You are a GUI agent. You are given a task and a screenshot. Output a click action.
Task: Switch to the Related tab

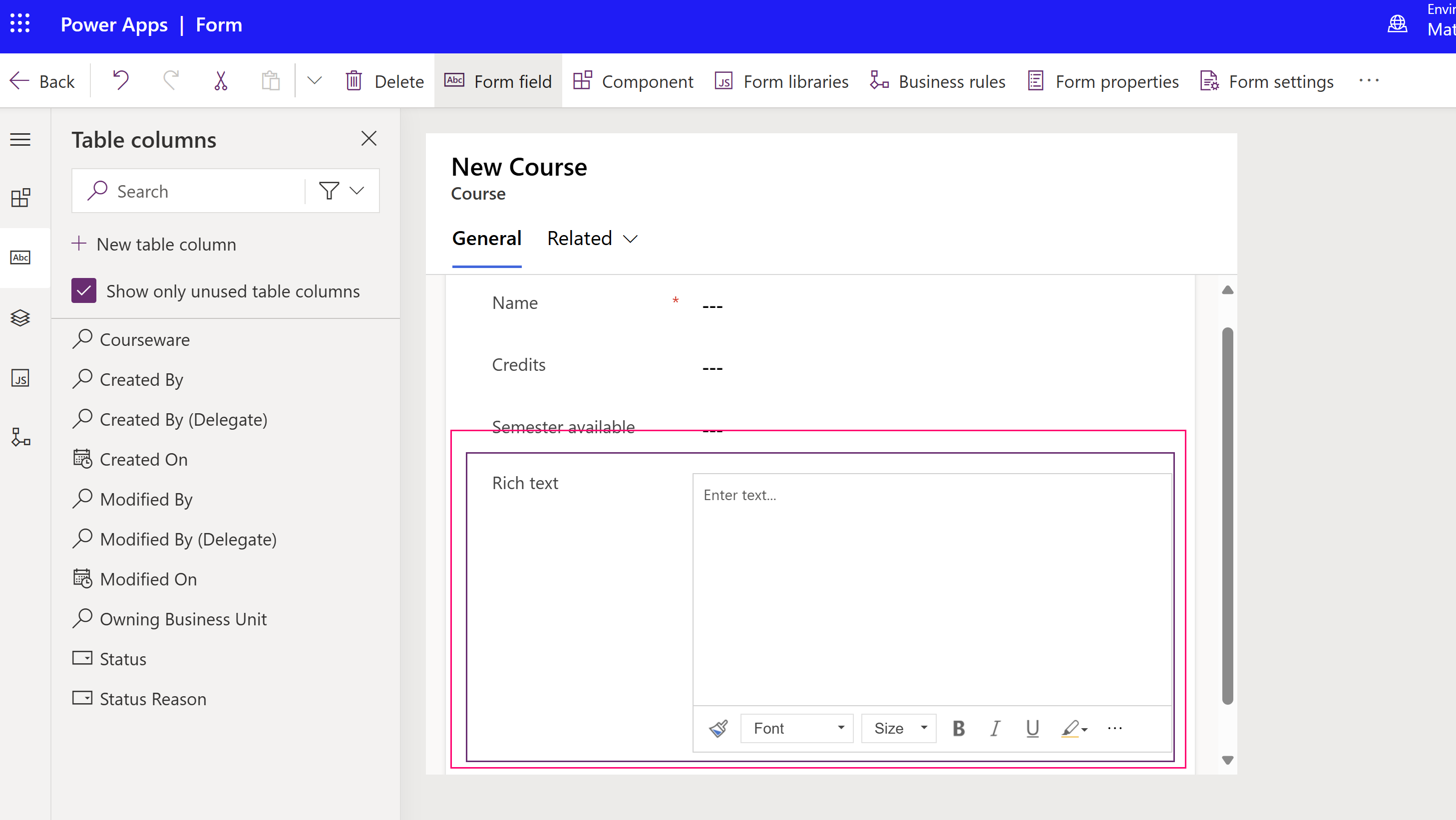click(592, 239)
